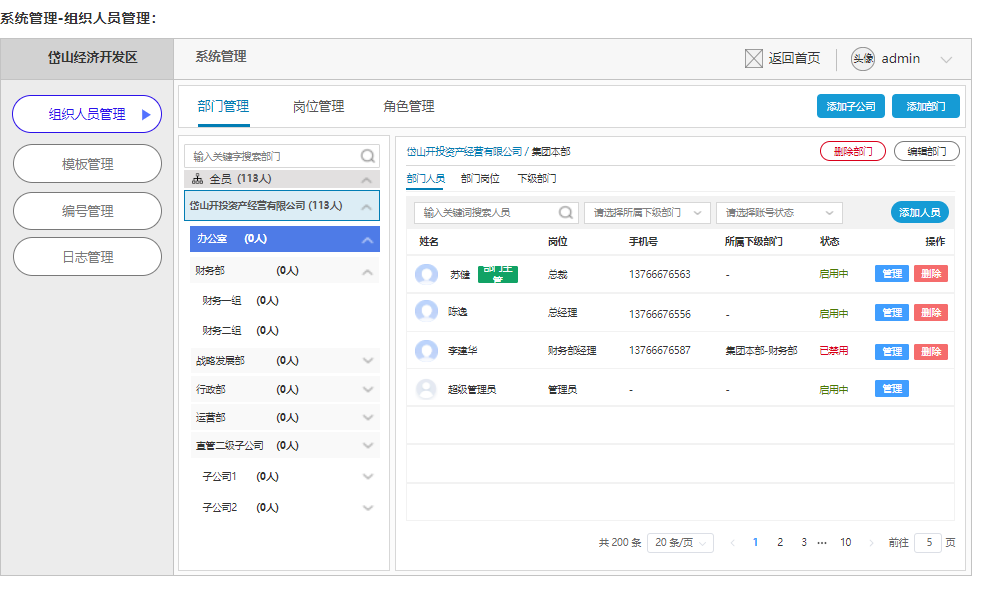Focus the personnel keyword search field

coord(496,212)
